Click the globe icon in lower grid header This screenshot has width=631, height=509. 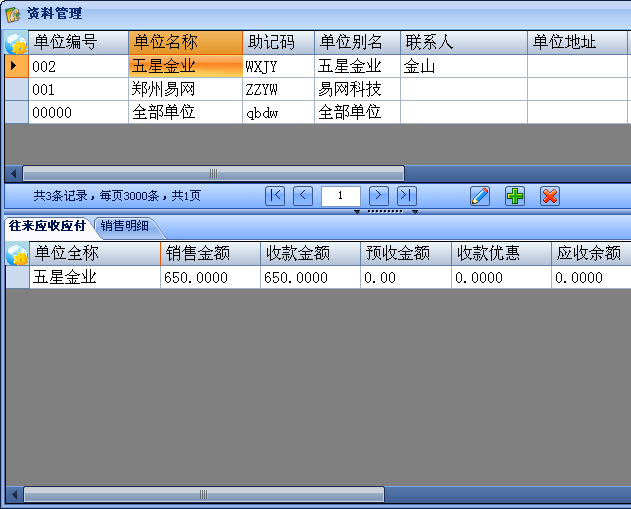[17, 254]
